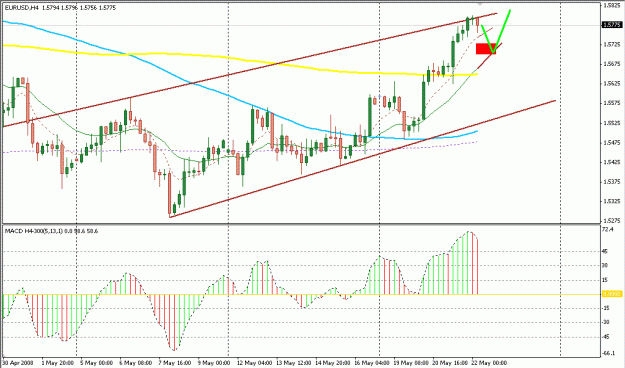This screenshot has height=368, width=625.
Task: Click the 1.5725 price axis label
Action: pyautogui.click(x=612, y=44)
